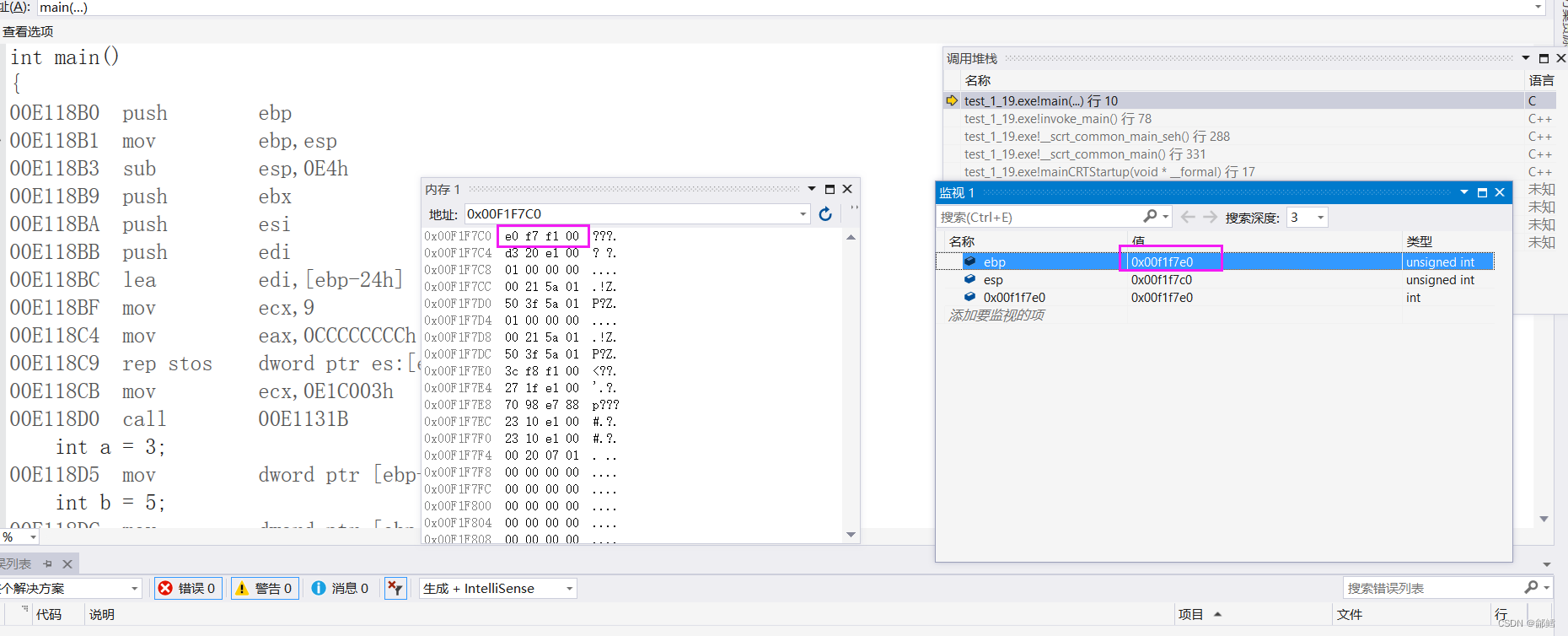This screenshot has width=1568, height=636.
Task: Click source line int a = 3;
Action: click(110, 447)
